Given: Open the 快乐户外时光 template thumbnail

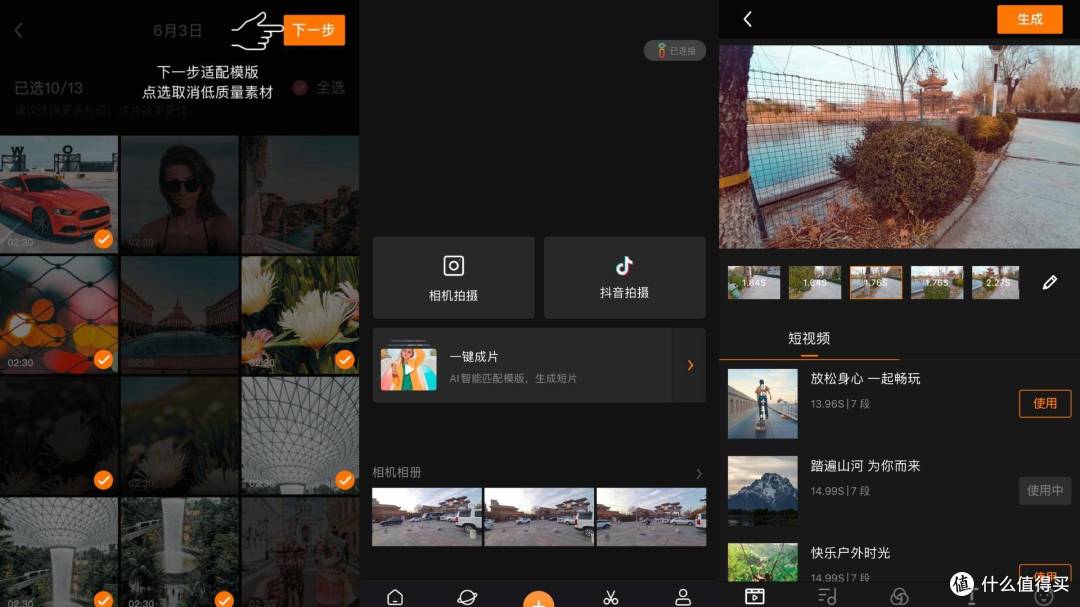Looking at the screenshot, I should click(762, 562).
